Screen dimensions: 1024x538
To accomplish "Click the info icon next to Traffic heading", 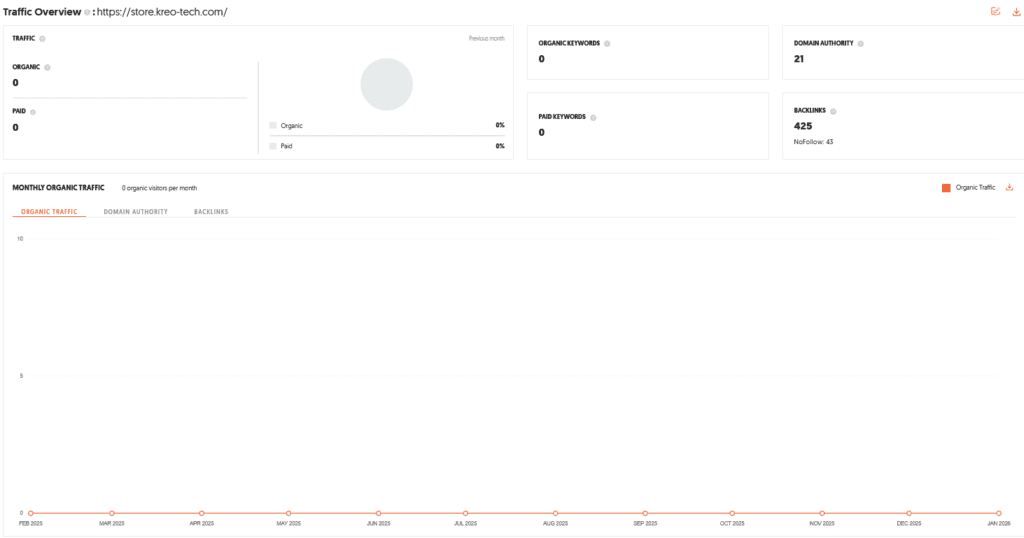I will 42,38.
